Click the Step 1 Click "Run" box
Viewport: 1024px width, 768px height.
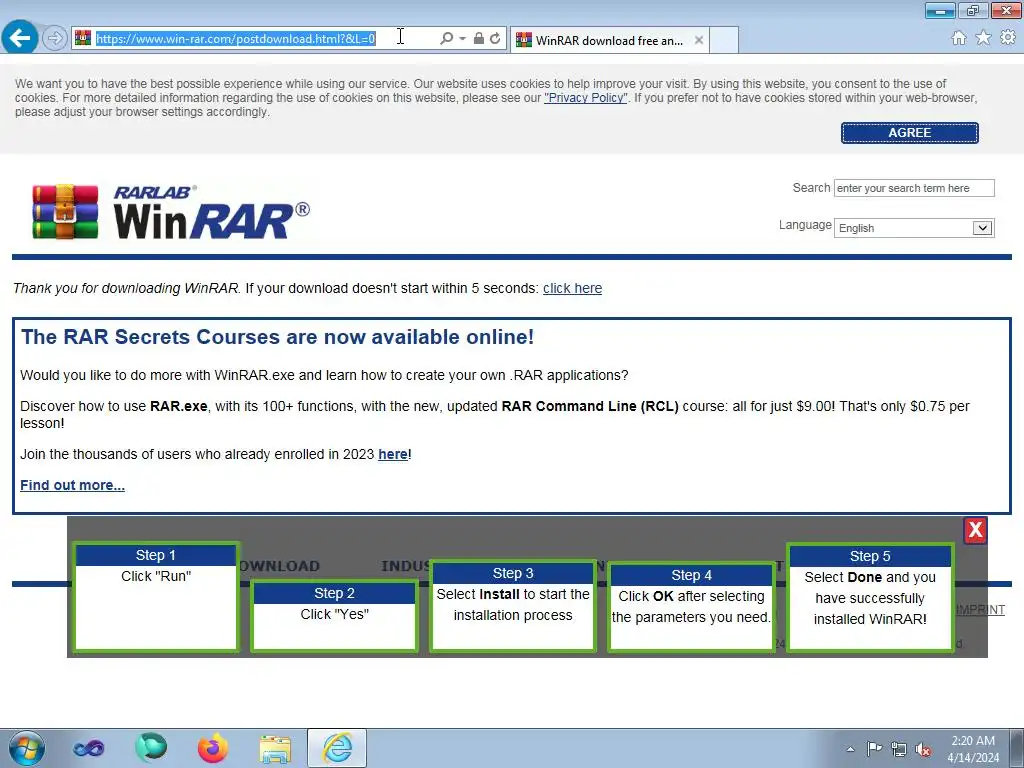(x=156, y=596)
